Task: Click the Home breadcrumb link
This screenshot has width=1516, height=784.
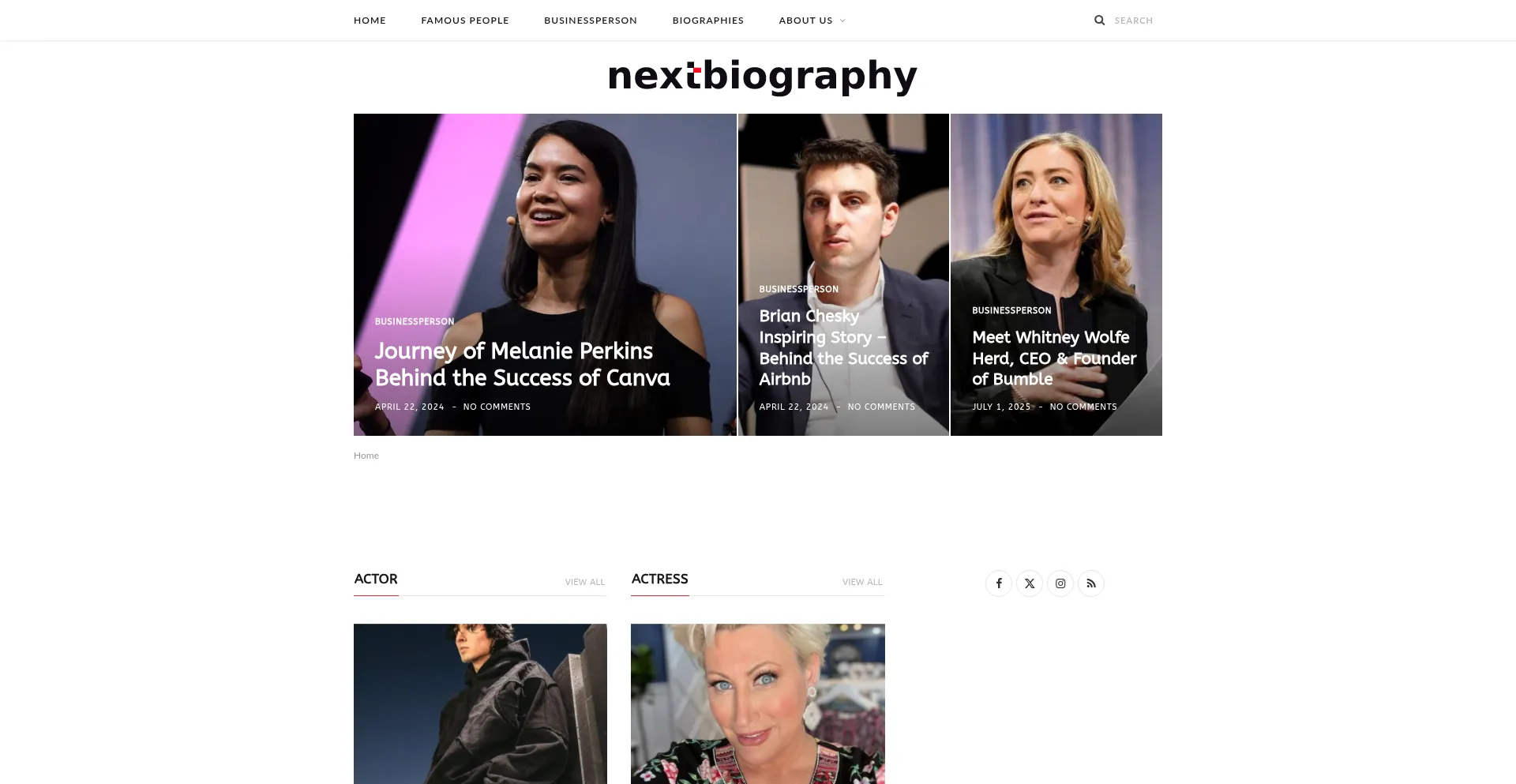Action: [x=366, y=456]
